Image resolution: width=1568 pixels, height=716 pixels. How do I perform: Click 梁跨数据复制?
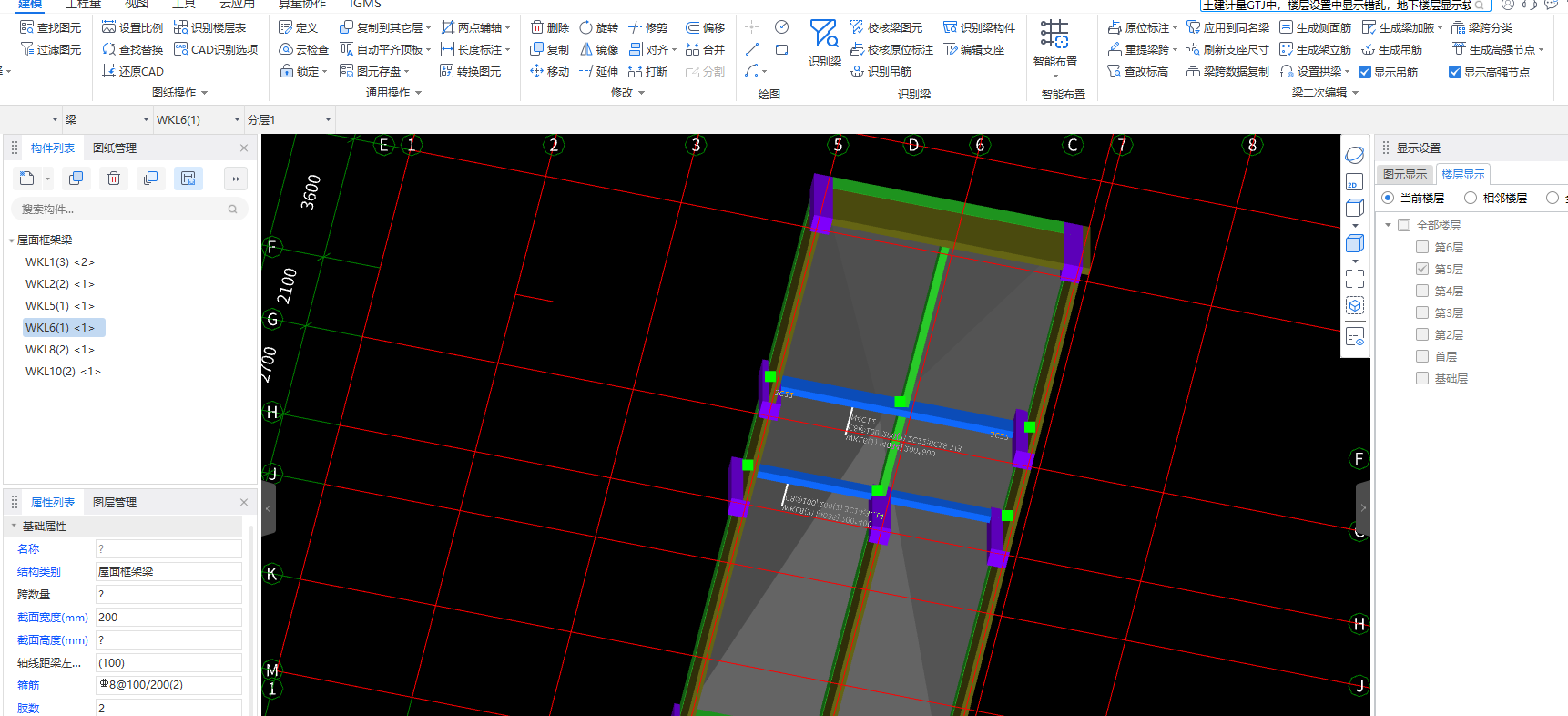tap(1227, 71)
